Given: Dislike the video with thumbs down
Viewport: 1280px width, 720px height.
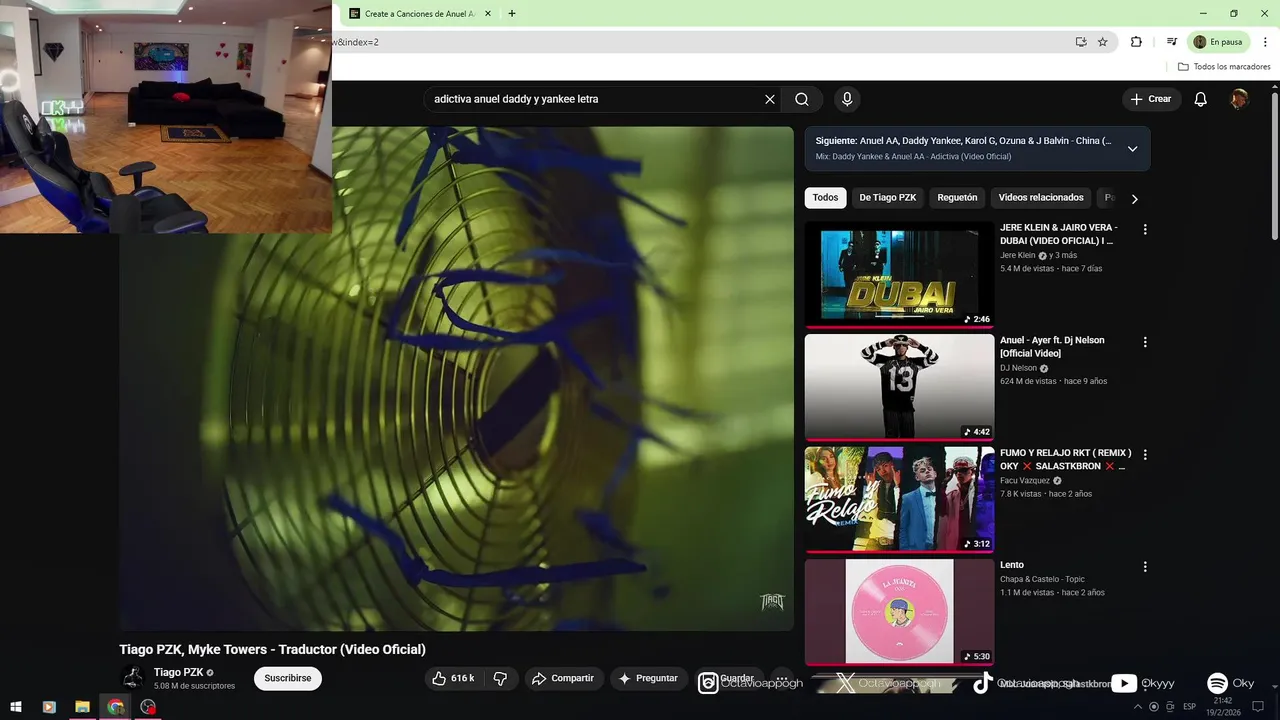Looking at the screenshot, I should (x=501, y=678).
